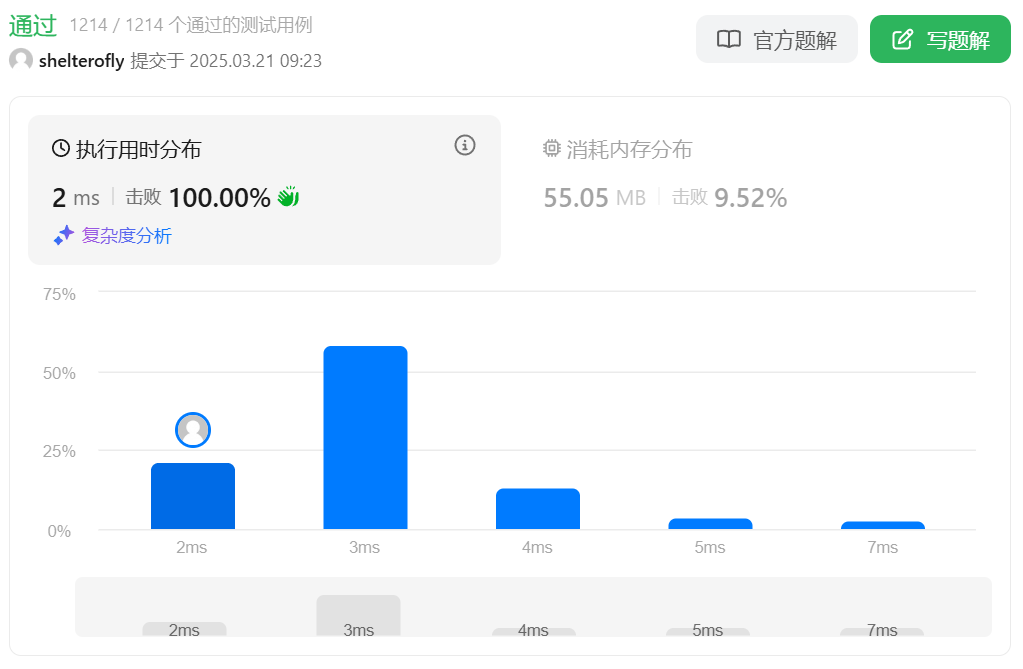This screenshot has width=1023, height=669.
Task: Click the info icon in runtime card
Action: (465, 145)
